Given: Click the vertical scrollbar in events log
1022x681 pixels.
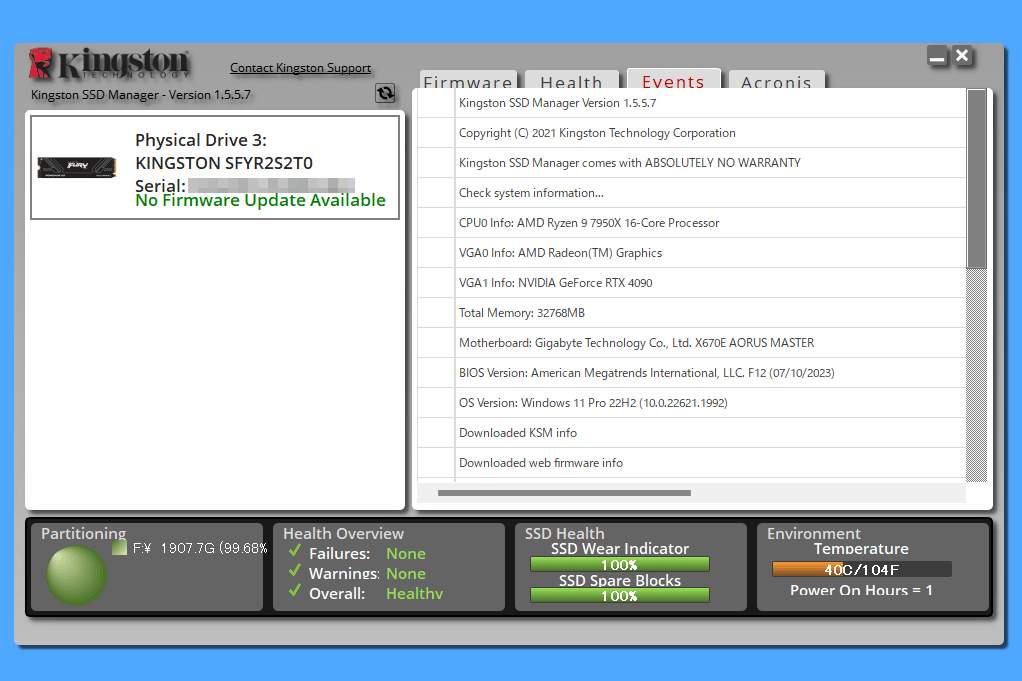Looking at the screenshot, I should pos(977,180).
